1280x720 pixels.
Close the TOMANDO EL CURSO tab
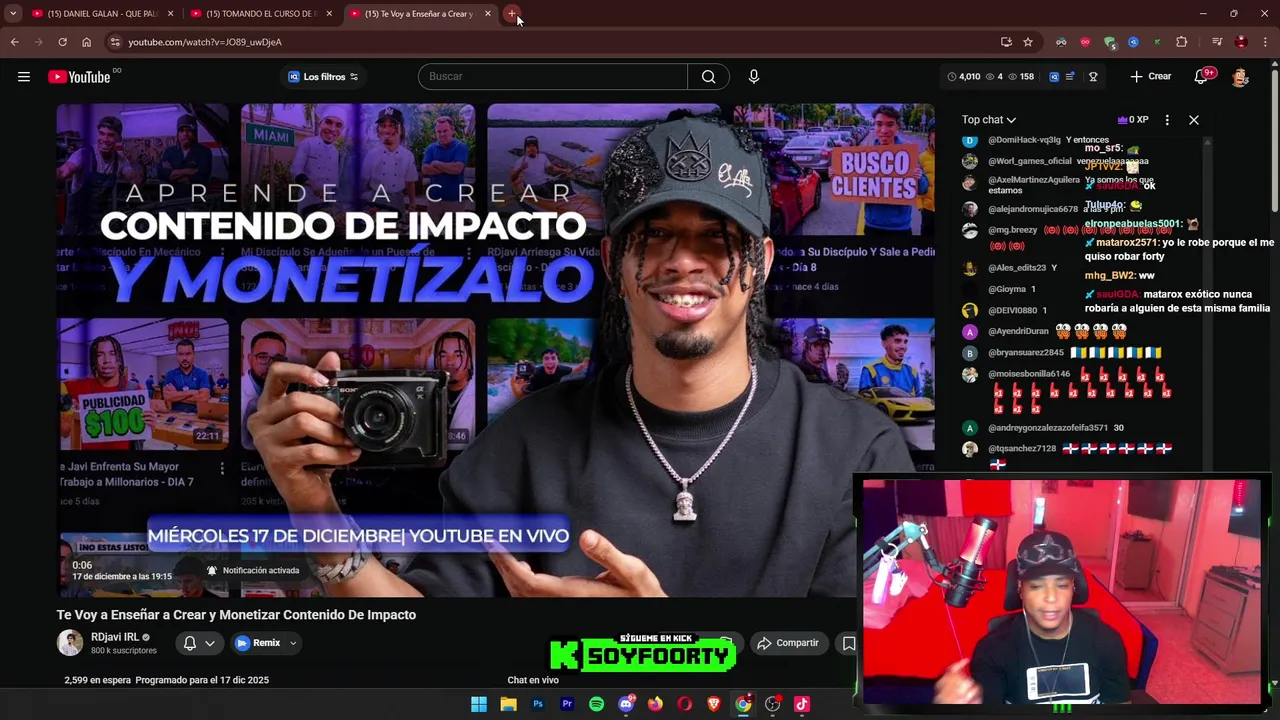click(x=329, y=14)
